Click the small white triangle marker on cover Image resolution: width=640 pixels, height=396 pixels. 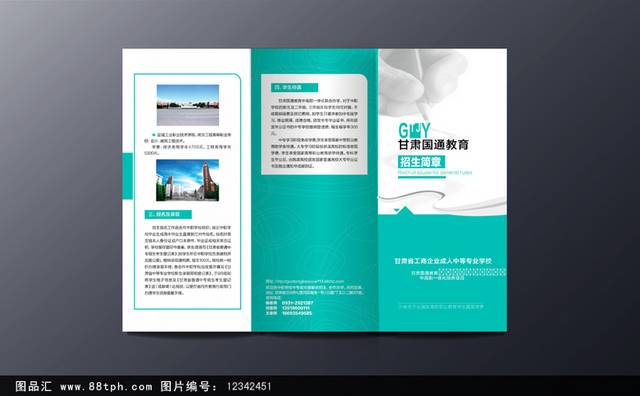pos(396,210)
